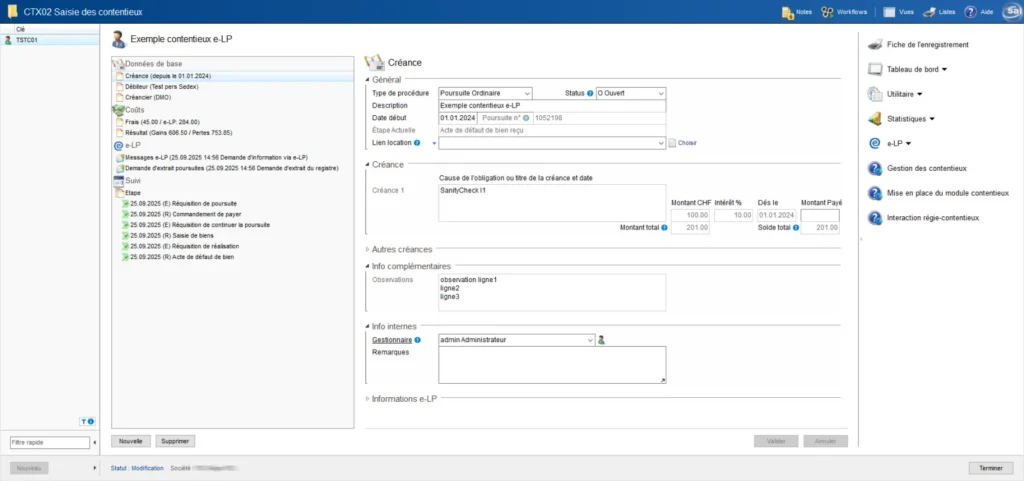This screenshot has height=481, width=1024.
Task: Open Frais (45.00 / e-LP: 284.00) entry
Action: (x=162, y=122)
